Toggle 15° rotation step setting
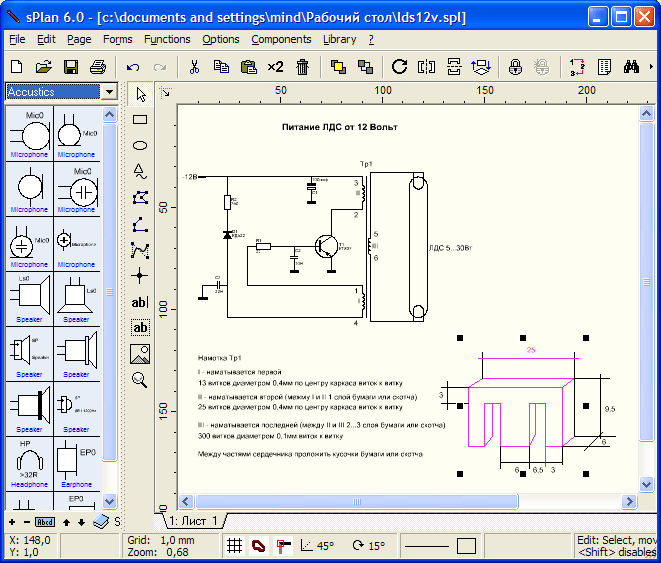The width and height of the screenshot is (661, 563). 369,545
